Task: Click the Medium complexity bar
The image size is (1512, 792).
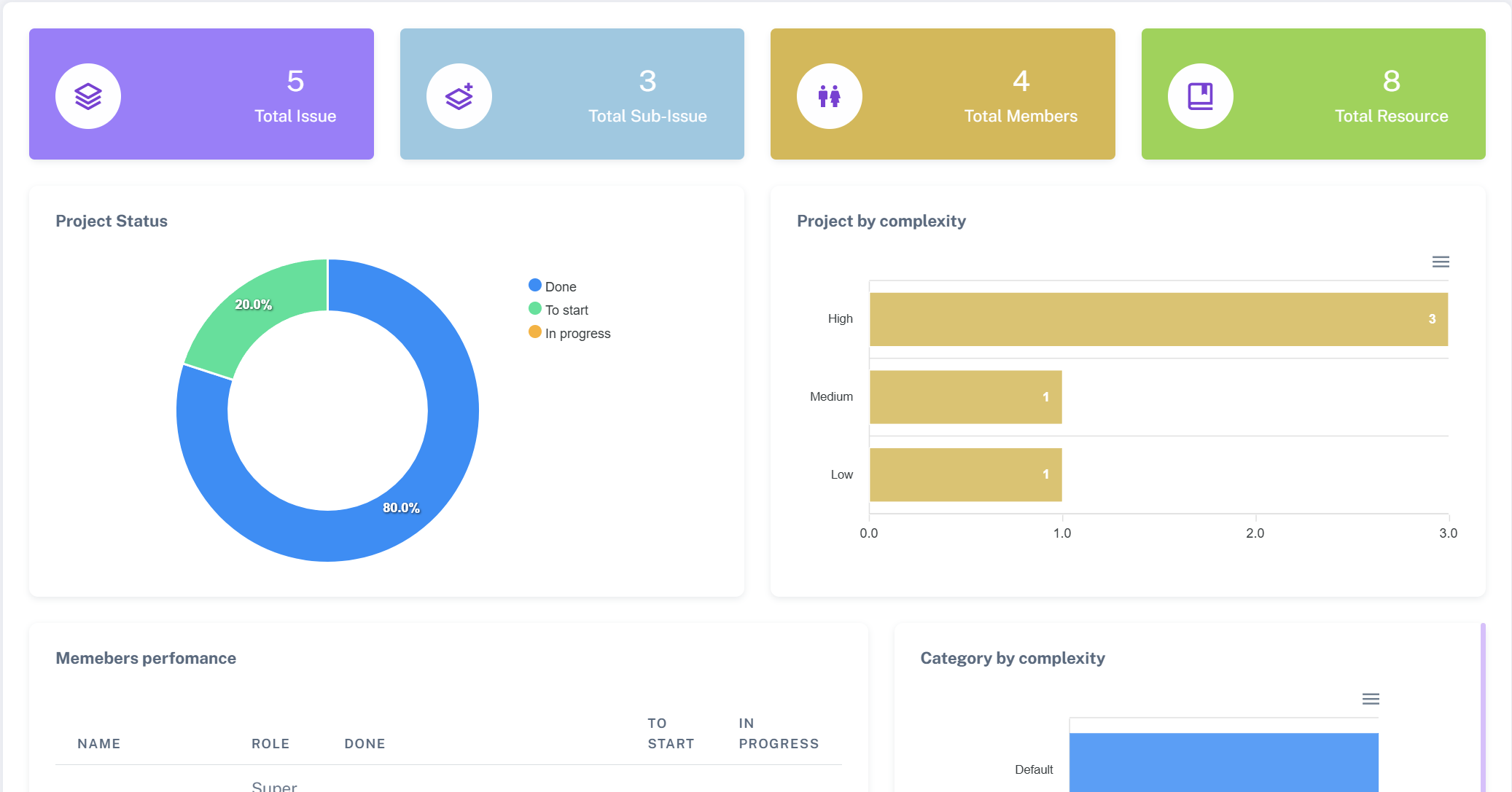Action: point(965,397)
